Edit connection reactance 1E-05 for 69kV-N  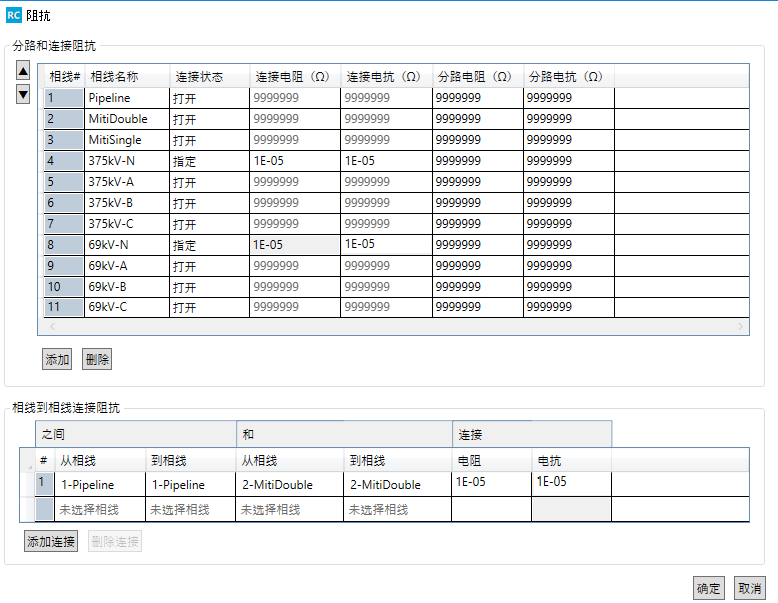tap(387, 245)
